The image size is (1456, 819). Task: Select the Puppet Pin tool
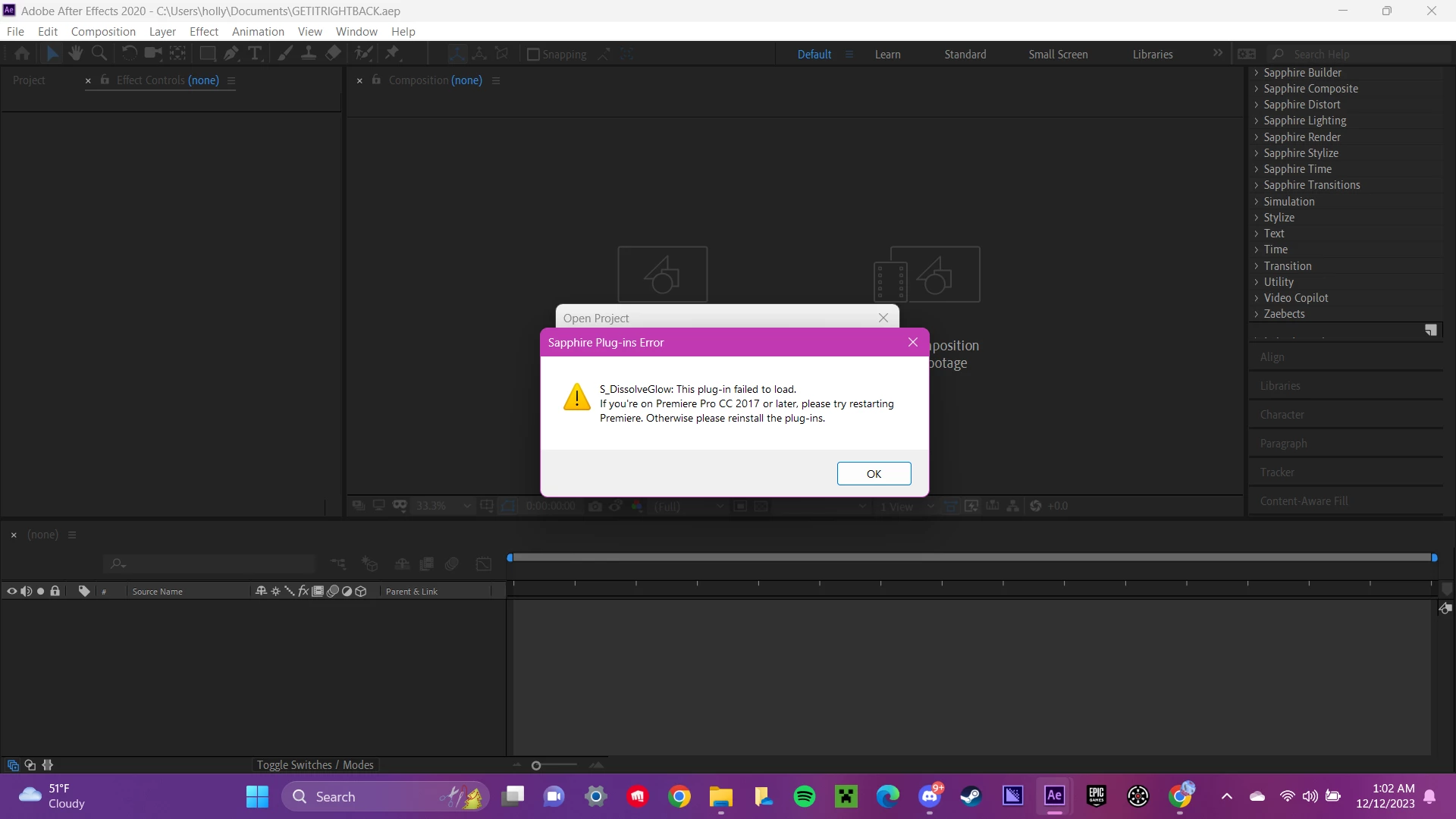coord(392,53)
